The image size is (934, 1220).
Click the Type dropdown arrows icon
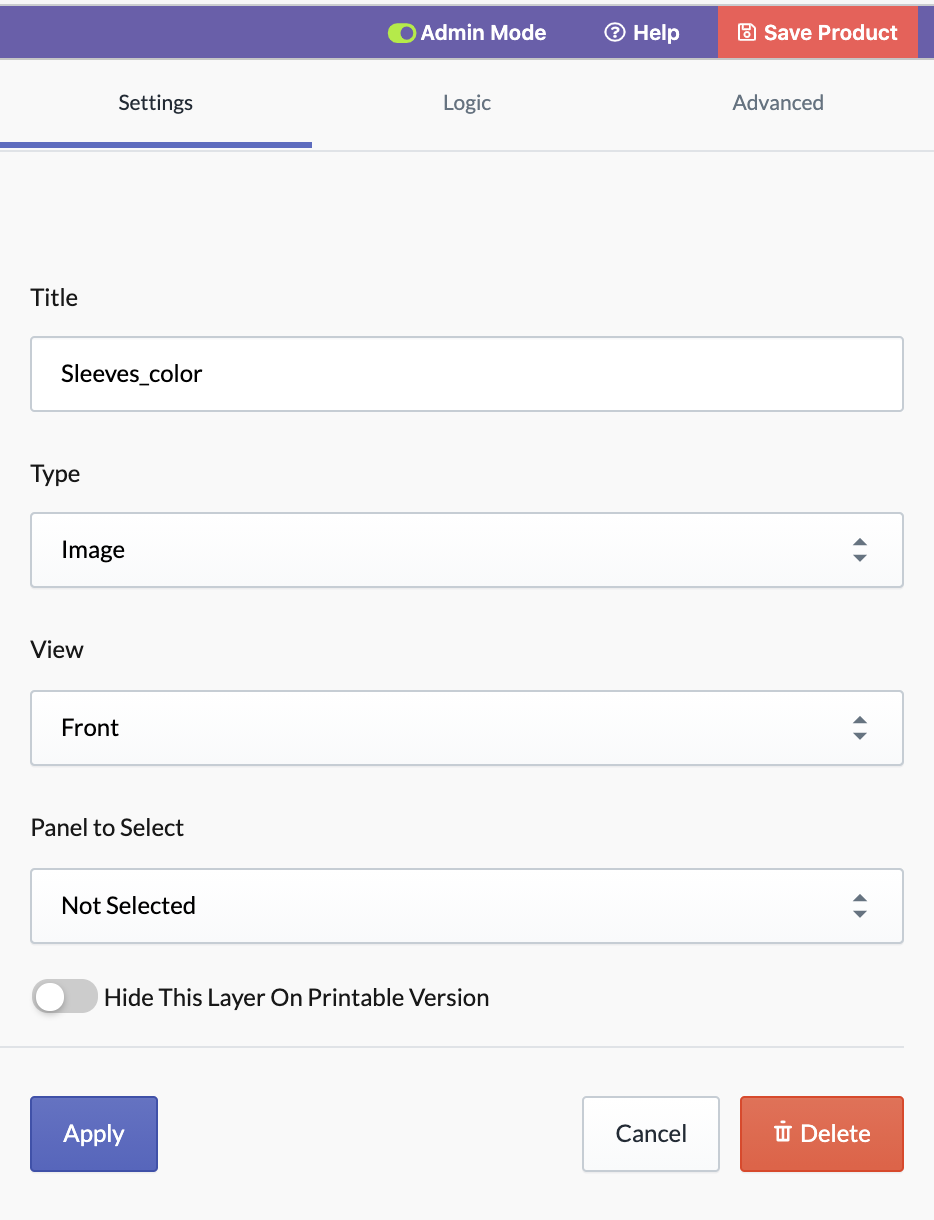tap(859, 550)
